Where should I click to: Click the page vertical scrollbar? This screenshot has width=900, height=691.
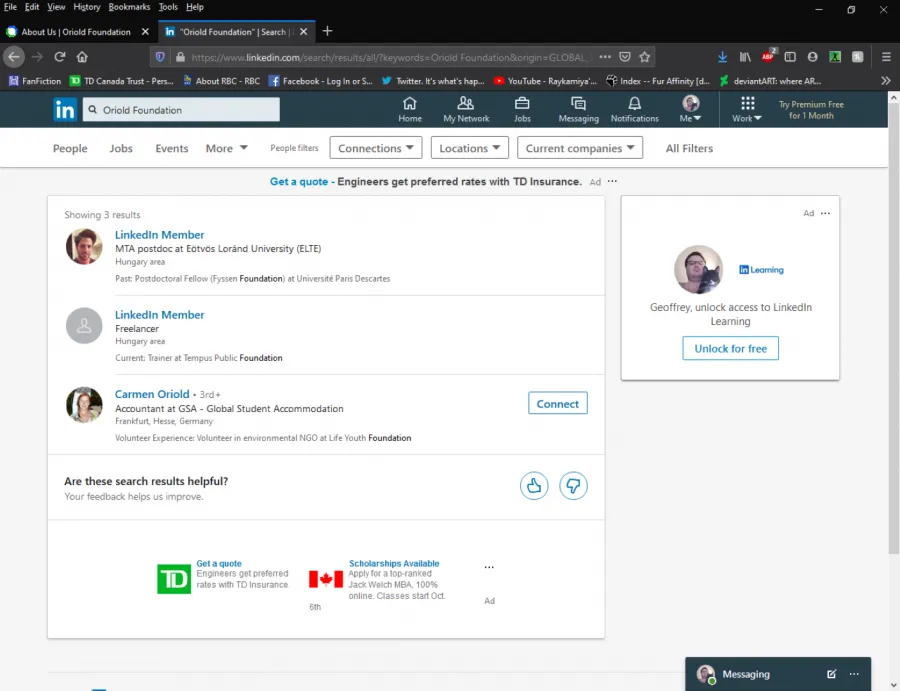[894, 327]
